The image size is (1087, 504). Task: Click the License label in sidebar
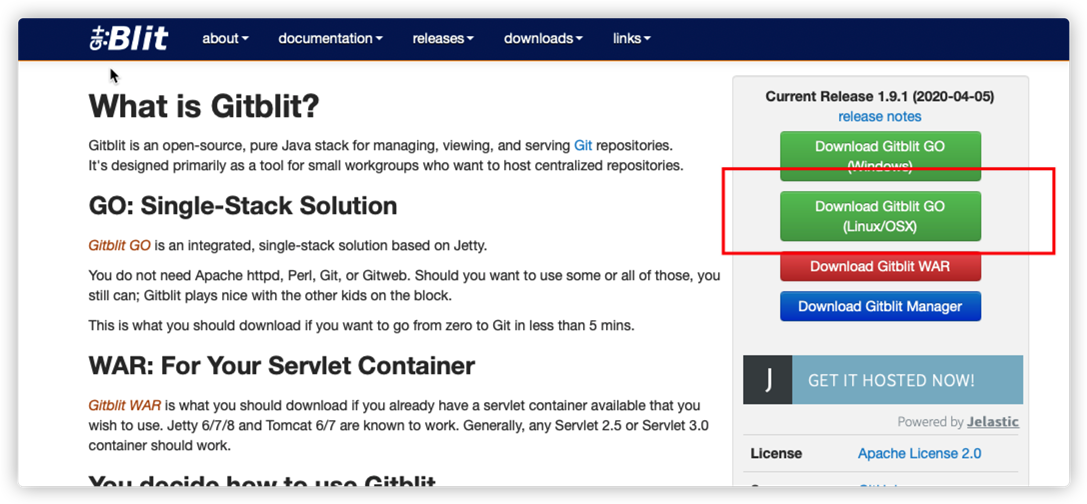[776, 454]
